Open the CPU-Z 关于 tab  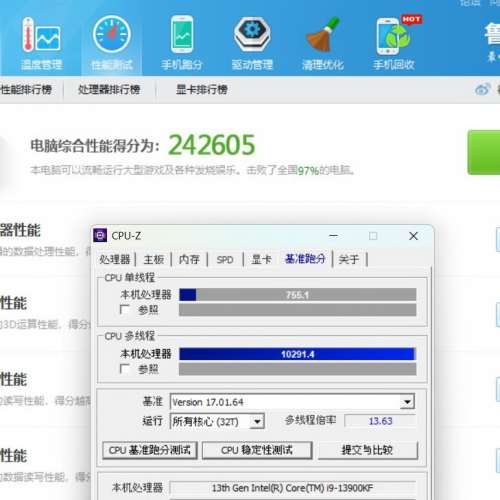coord(349,259)
